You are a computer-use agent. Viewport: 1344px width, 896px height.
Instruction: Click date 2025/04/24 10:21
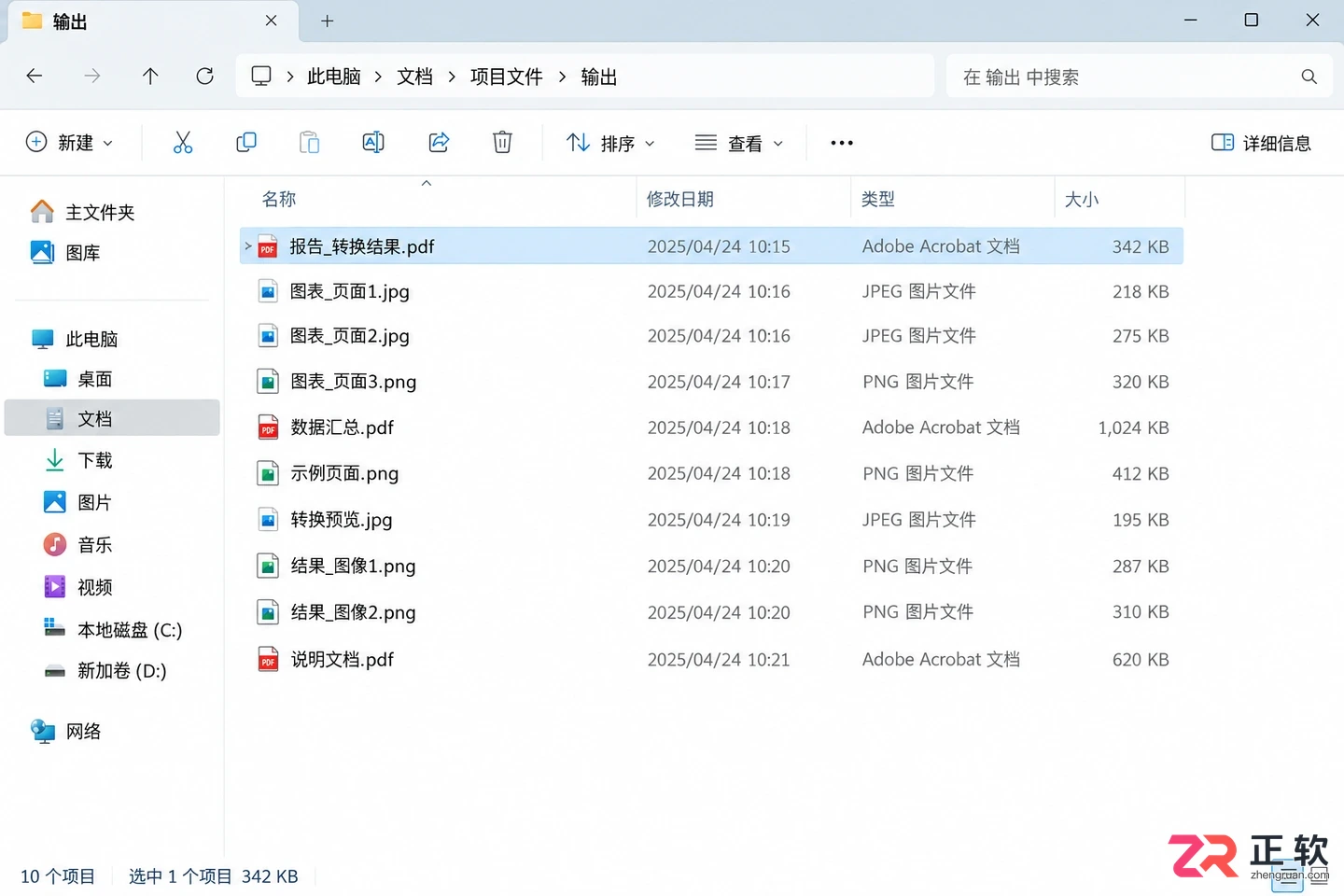point(719,660)
